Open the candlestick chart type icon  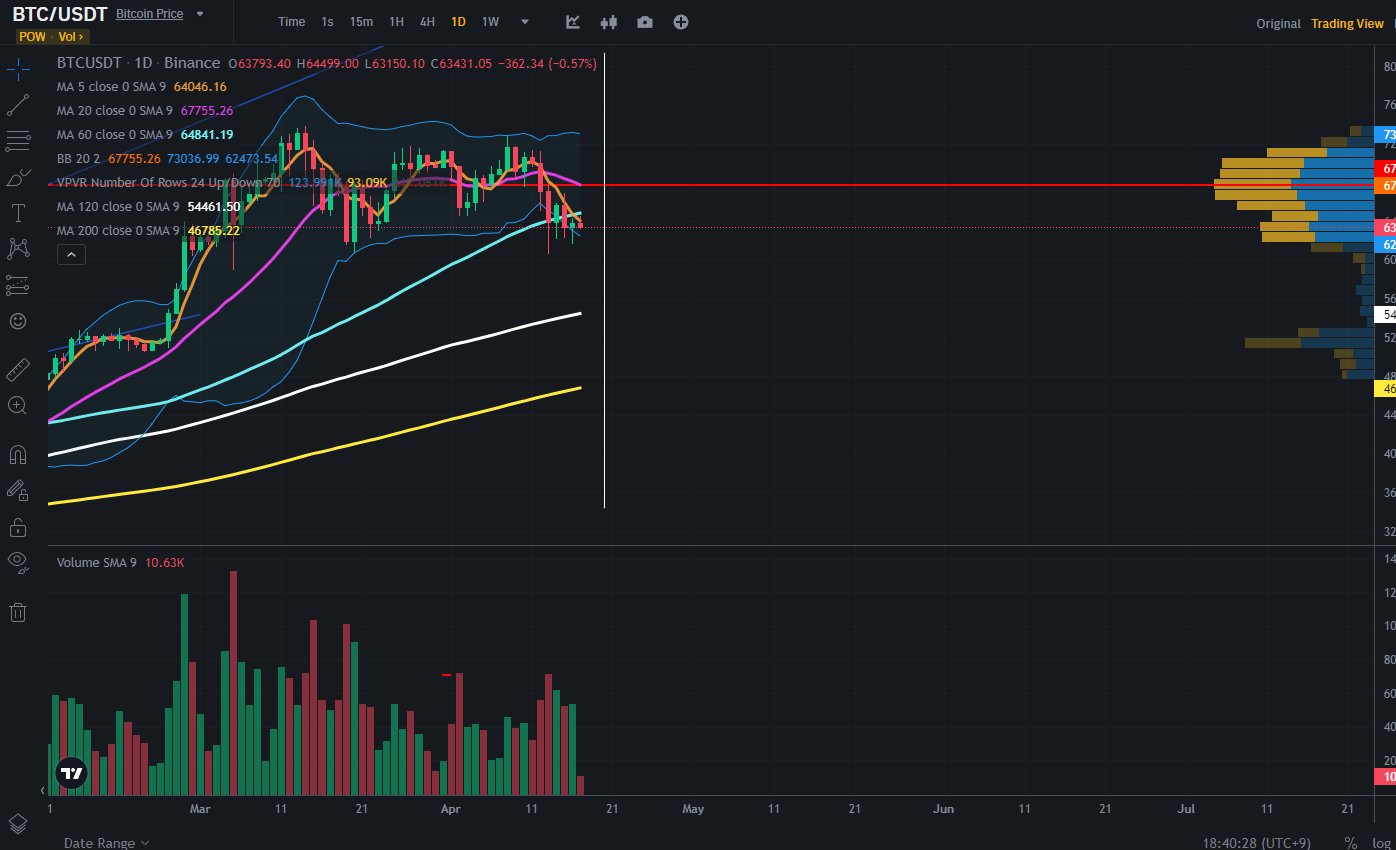click(609, 22)
